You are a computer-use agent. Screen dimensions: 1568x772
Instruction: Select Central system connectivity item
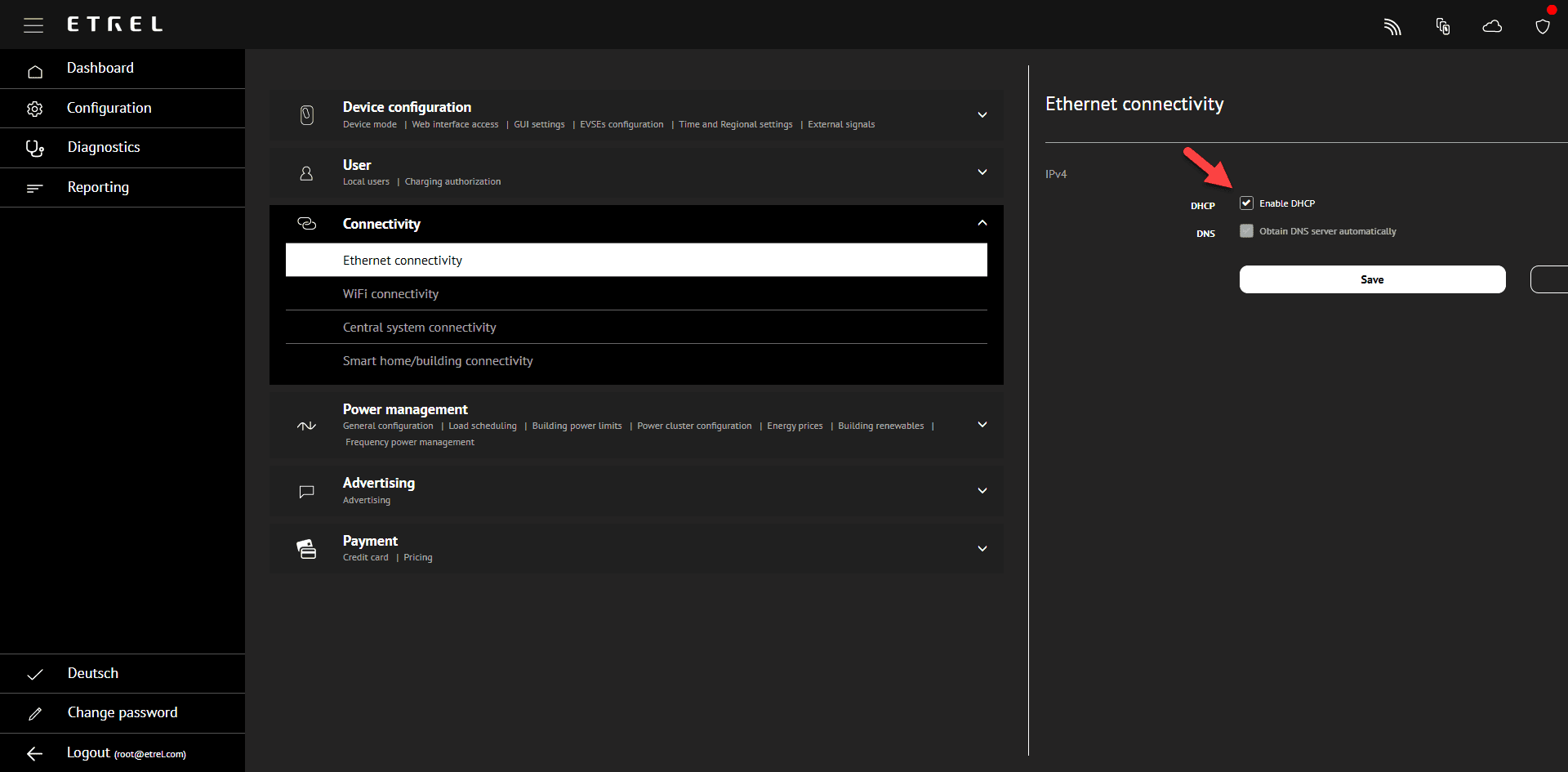click(x=419, y=328)
